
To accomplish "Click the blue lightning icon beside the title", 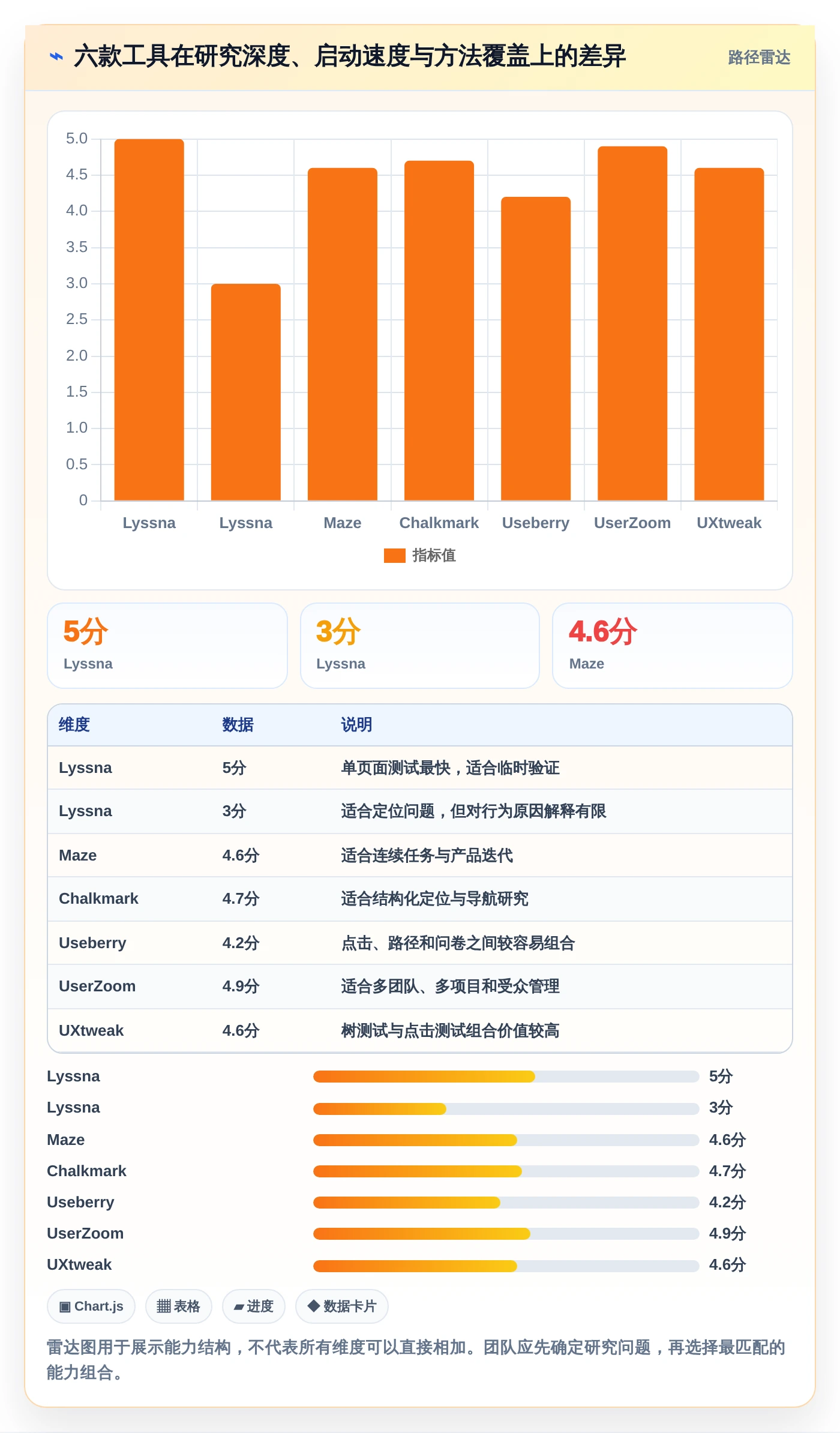I will point(56,57).
